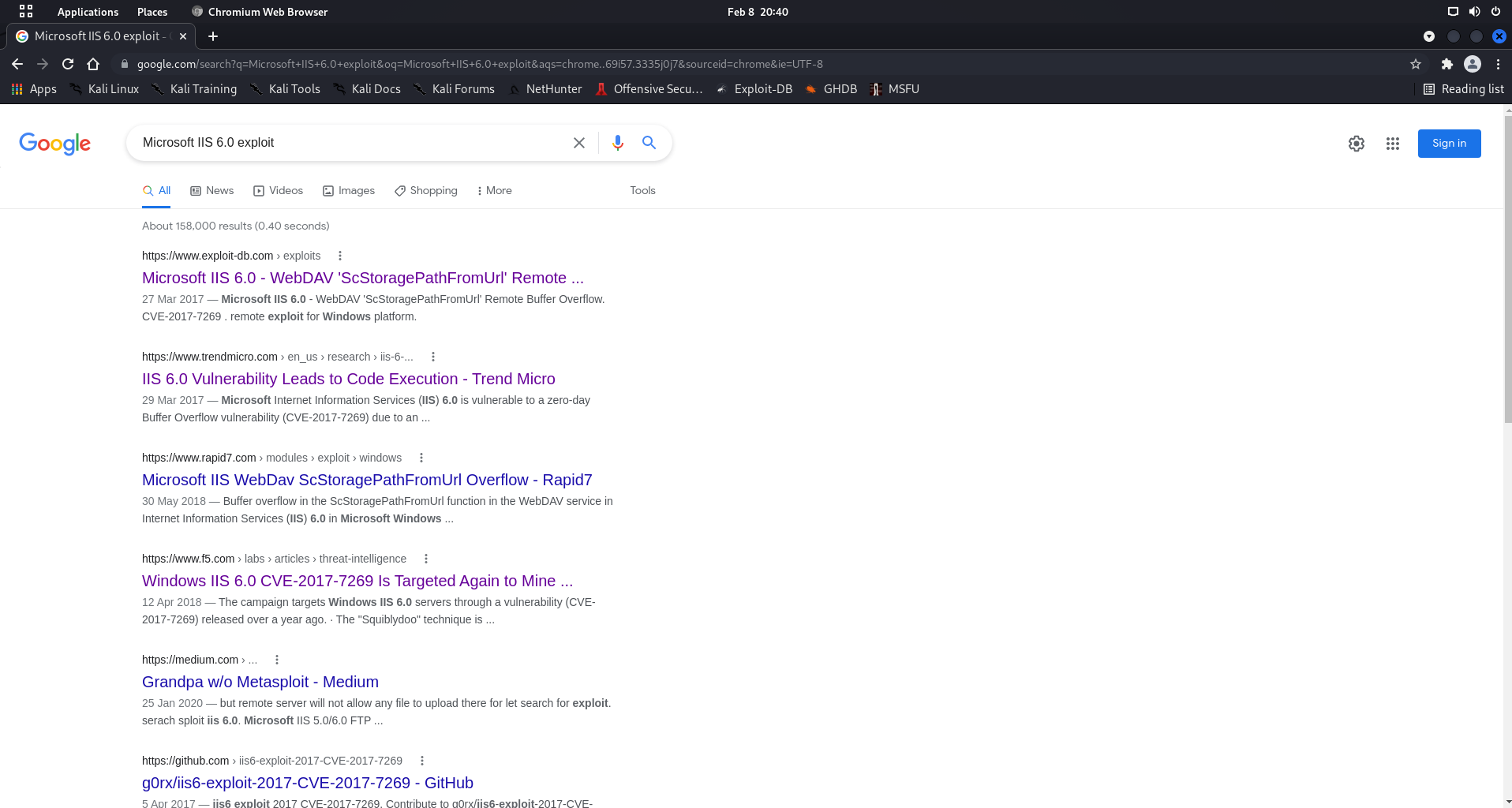Open Rapid7 ScStoragePathFromUrl Overflow result
Viewport: 1512px width, 808px height.
(367, 480)
